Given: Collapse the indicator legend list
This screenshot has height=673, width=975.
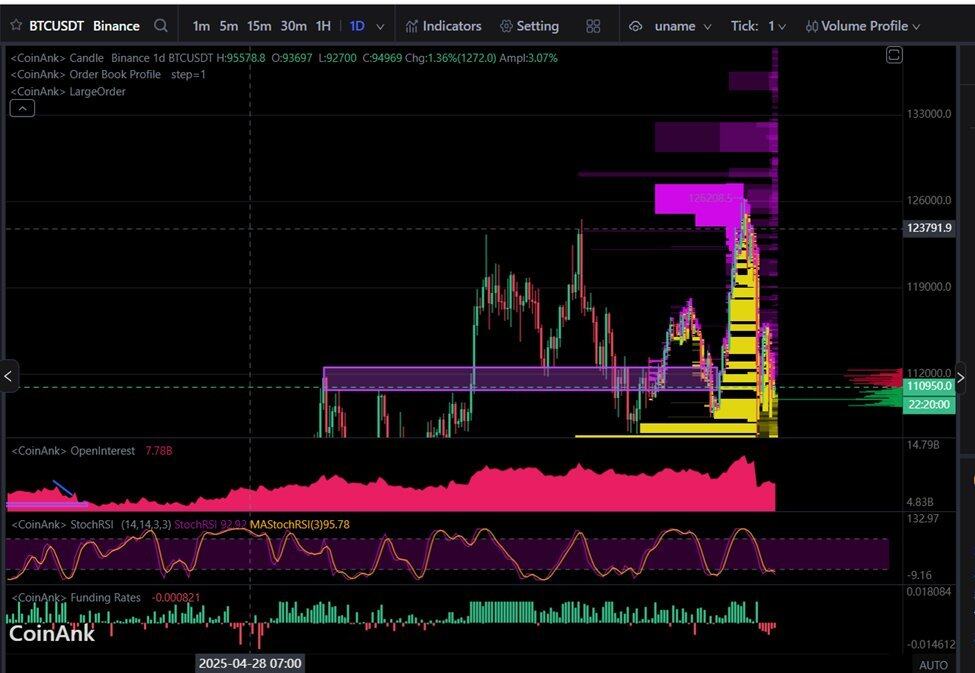Looking at the screenshot, I should (22, 109).
